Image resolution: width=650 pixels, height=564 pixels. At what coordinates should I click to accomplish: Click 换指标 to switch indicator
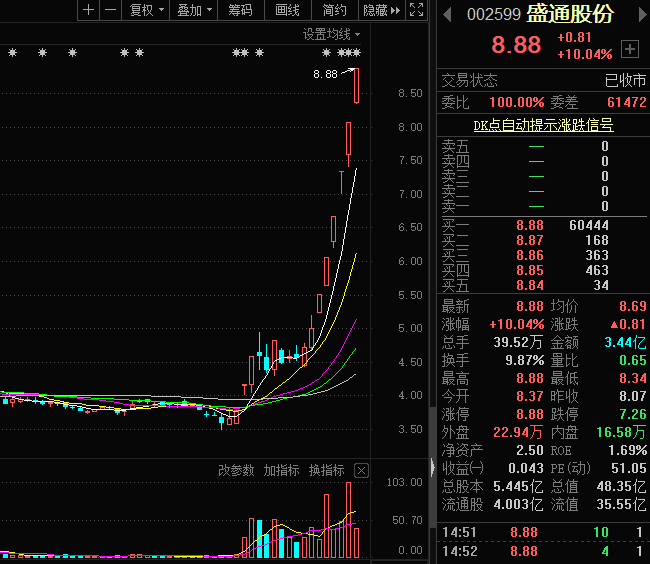click(326, 470)
